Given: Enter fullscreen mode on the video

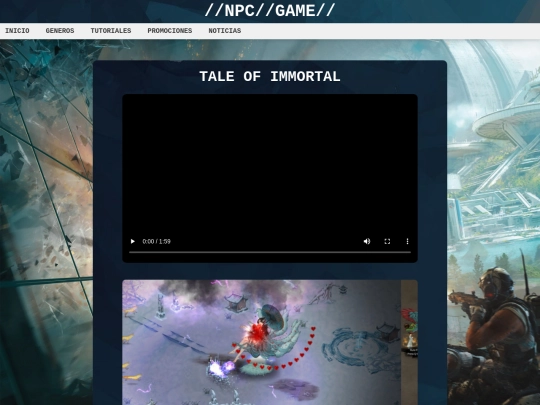Looking at the screenshot, I should (387, 241).
